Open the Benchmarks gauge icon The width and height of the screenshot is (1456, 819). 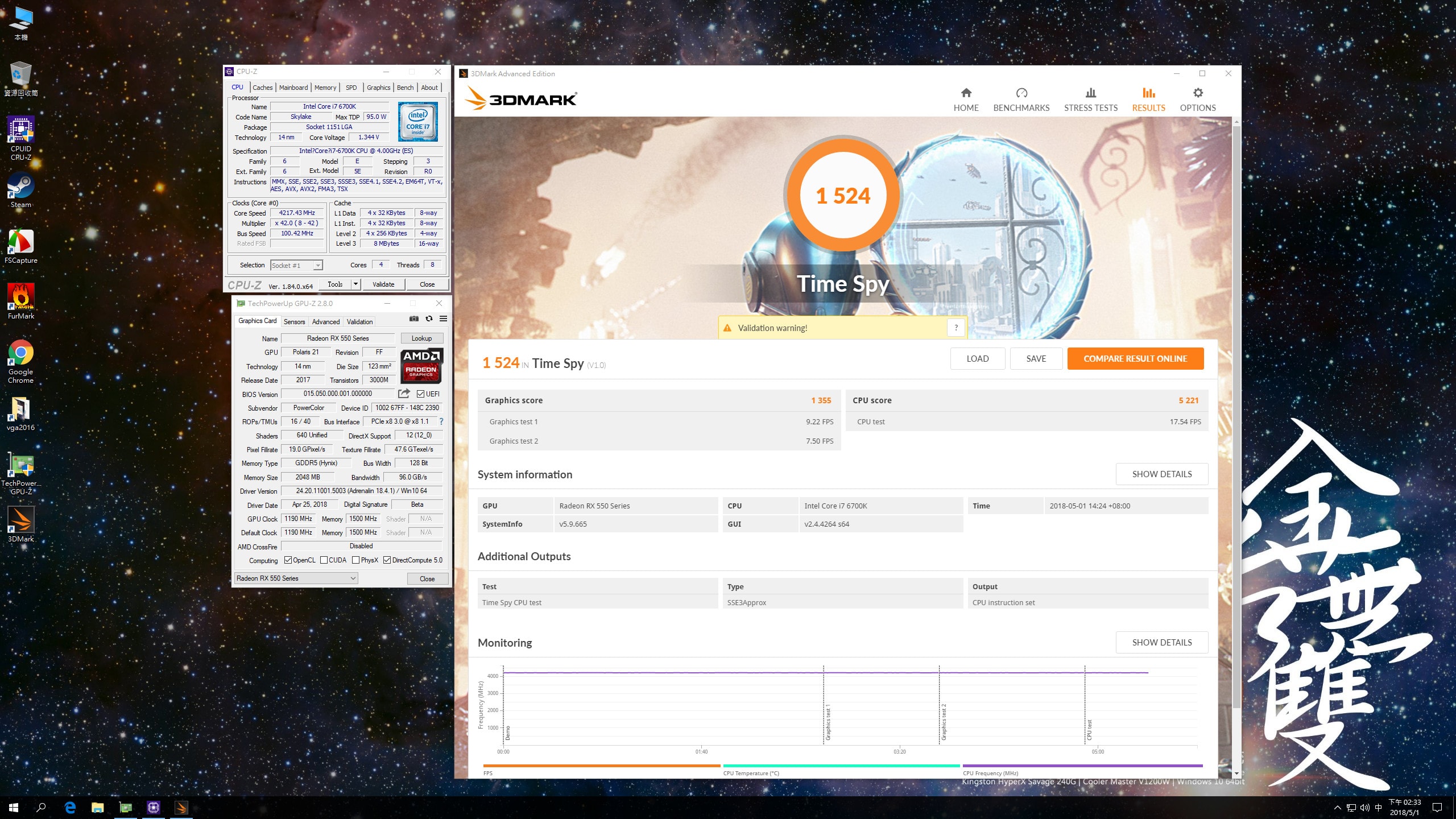(1021, 93)
